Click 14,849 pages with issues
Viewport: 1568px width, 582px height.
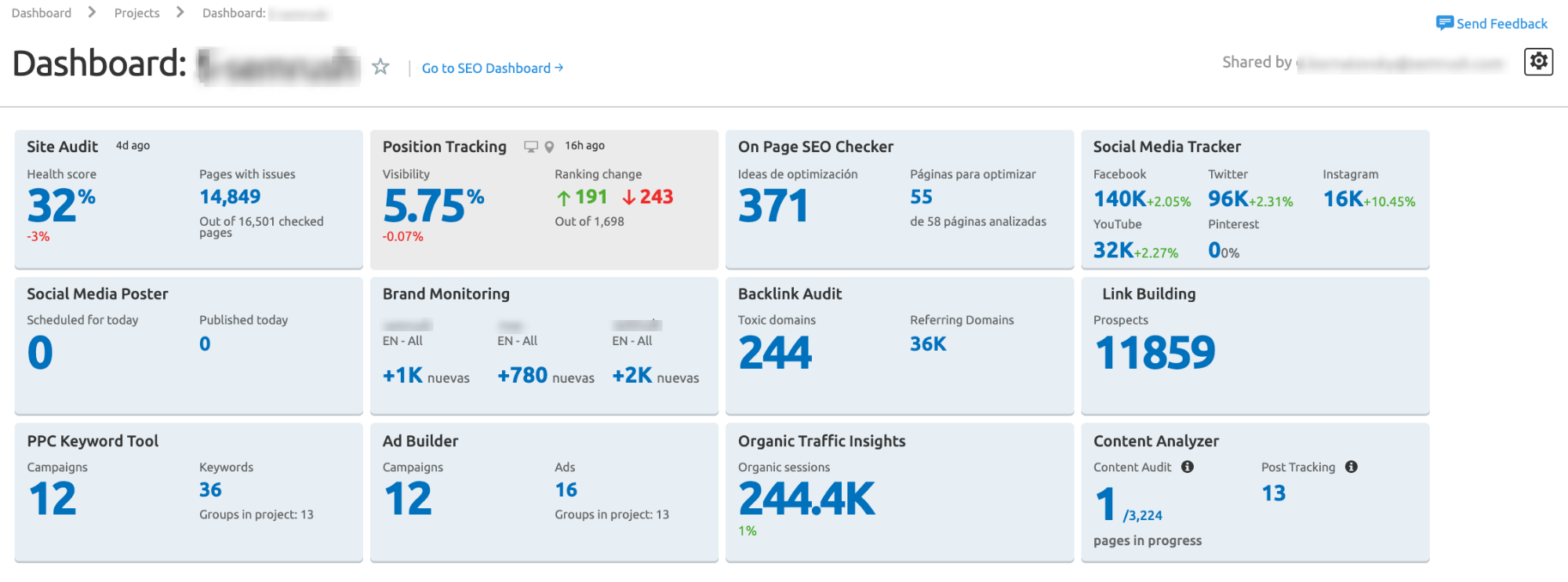pos(230,197)
